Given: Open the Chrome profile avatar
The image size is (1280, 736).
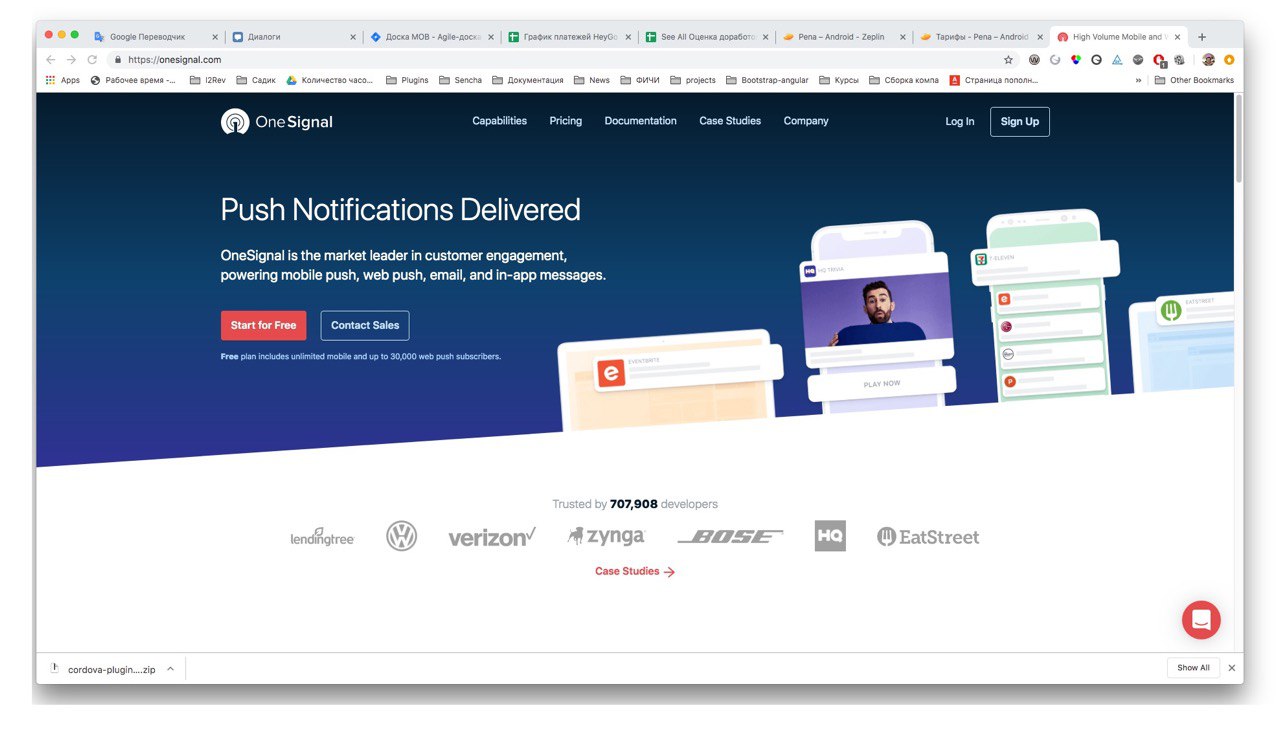Looking at the screenshot, I should click(x=1208, y=60).
